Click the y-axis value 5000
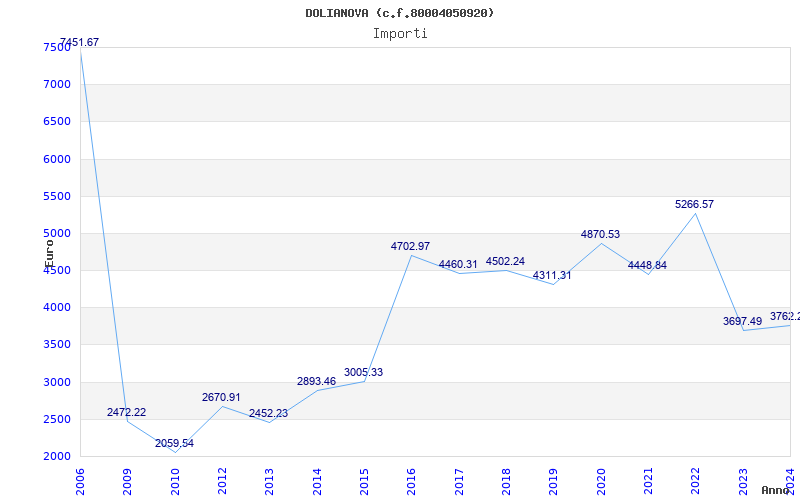 57,234
